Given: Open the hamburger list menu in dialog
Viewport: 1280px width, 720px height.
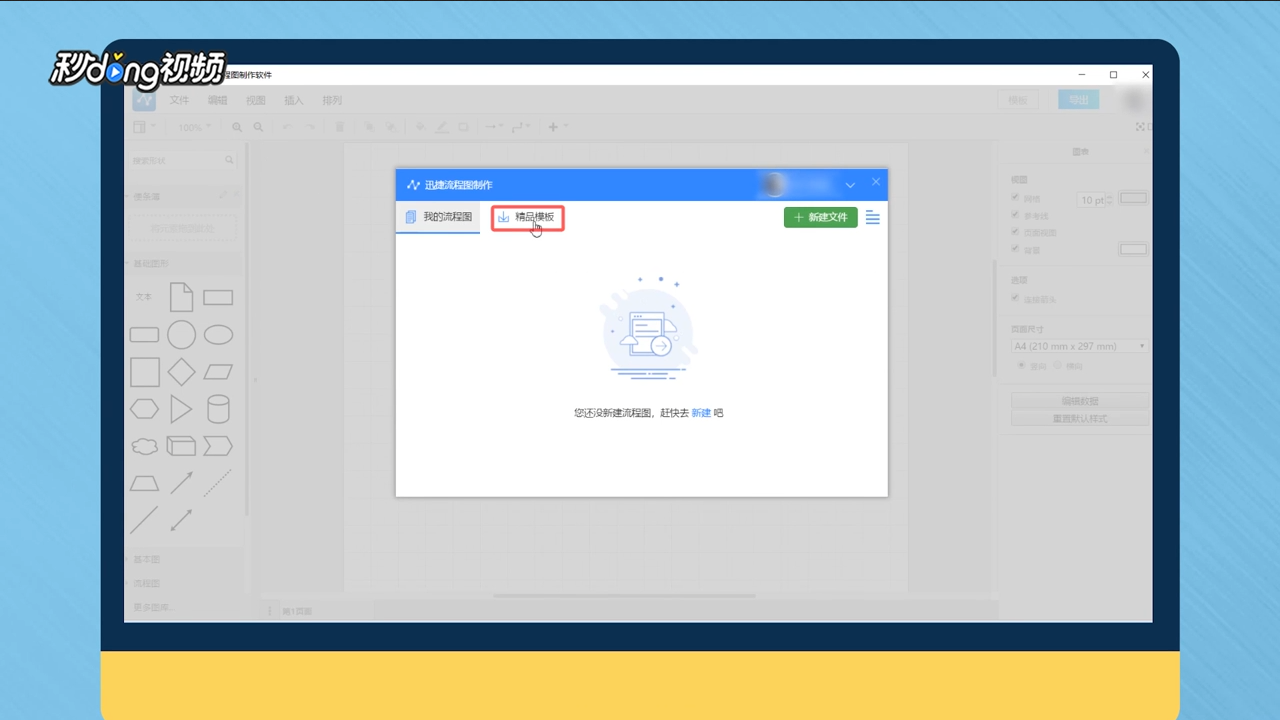Looking at the screenshot, I should (x=873, y=217).
